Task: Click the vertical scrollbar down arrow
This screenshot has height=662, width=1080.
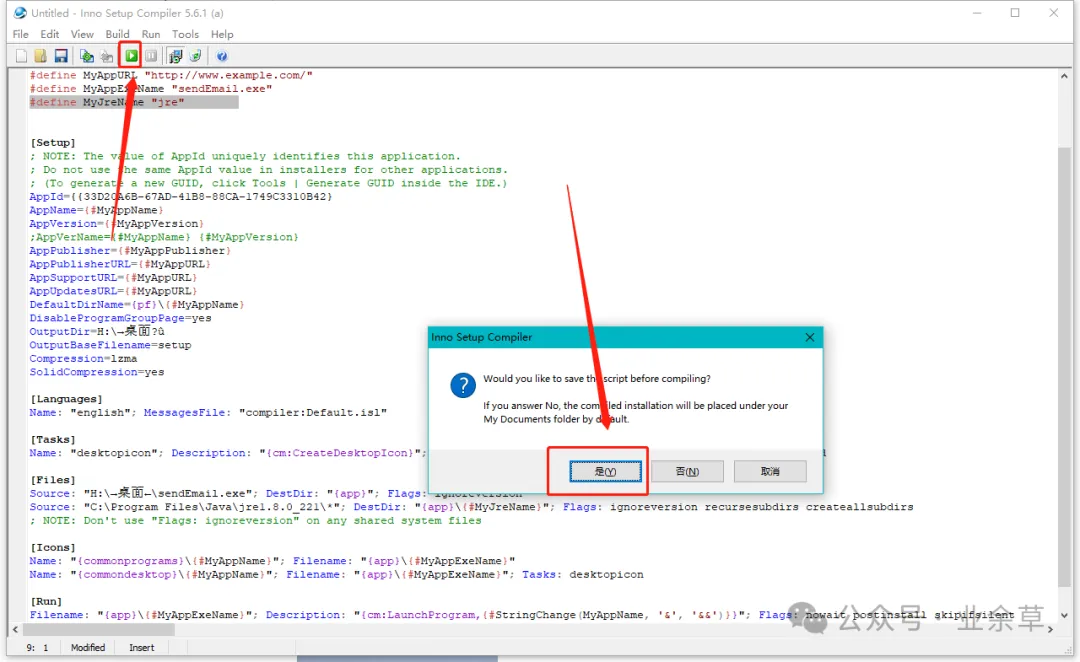Action: pos(1064,615)
